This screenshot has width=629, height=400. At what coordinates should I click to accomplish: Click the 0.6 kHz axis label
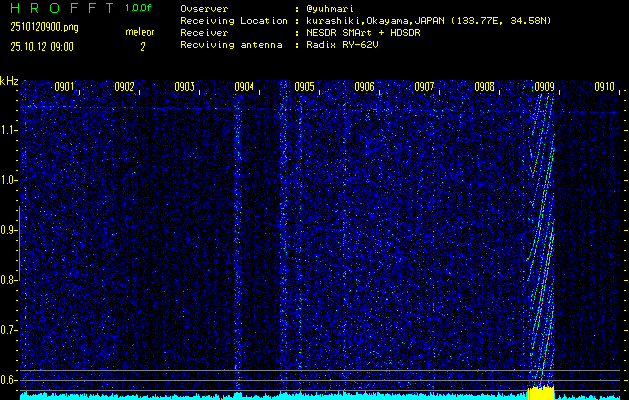[x=9, y=379]
